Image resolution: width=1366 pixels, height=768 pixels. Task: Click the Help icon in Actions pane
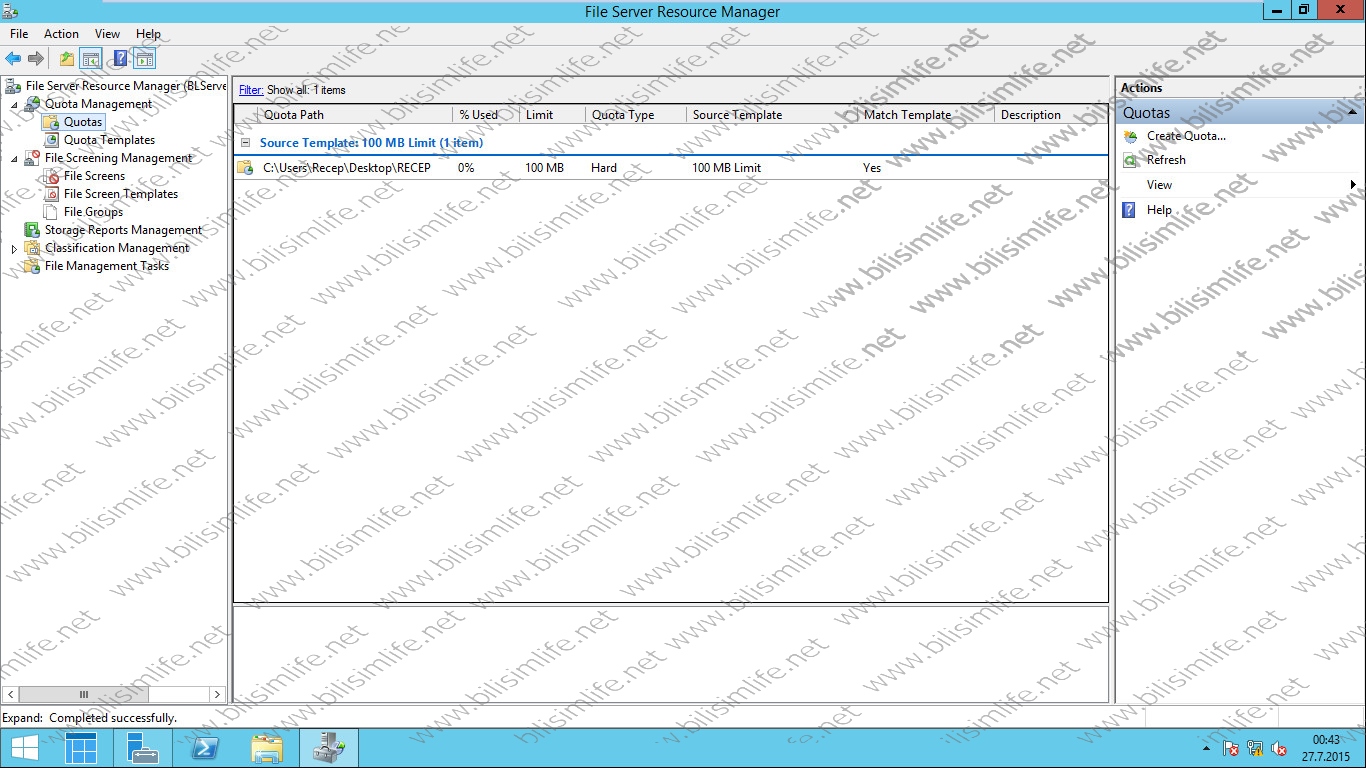(1130, 210)
